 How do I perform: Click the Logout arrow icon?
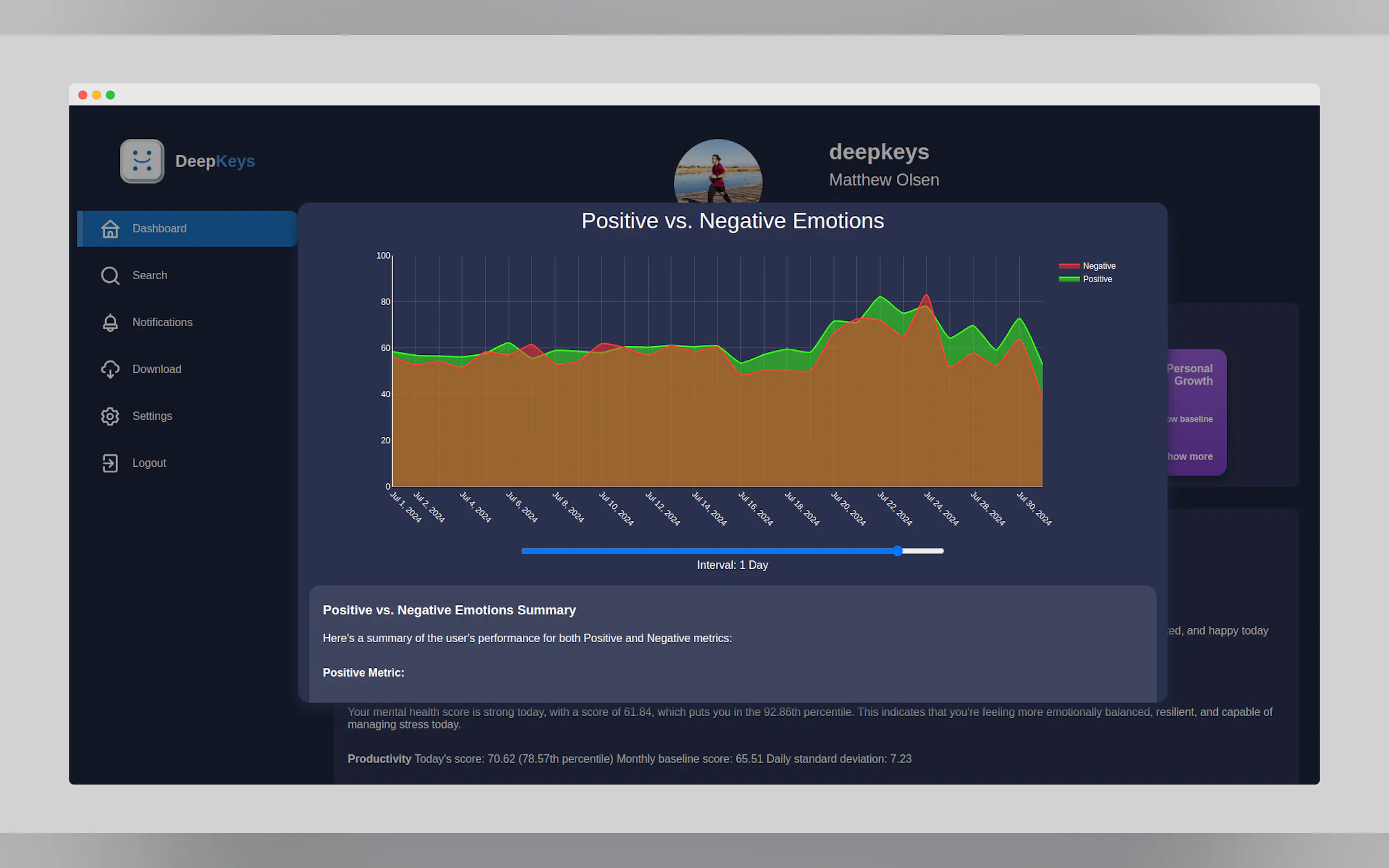(110, 464)
